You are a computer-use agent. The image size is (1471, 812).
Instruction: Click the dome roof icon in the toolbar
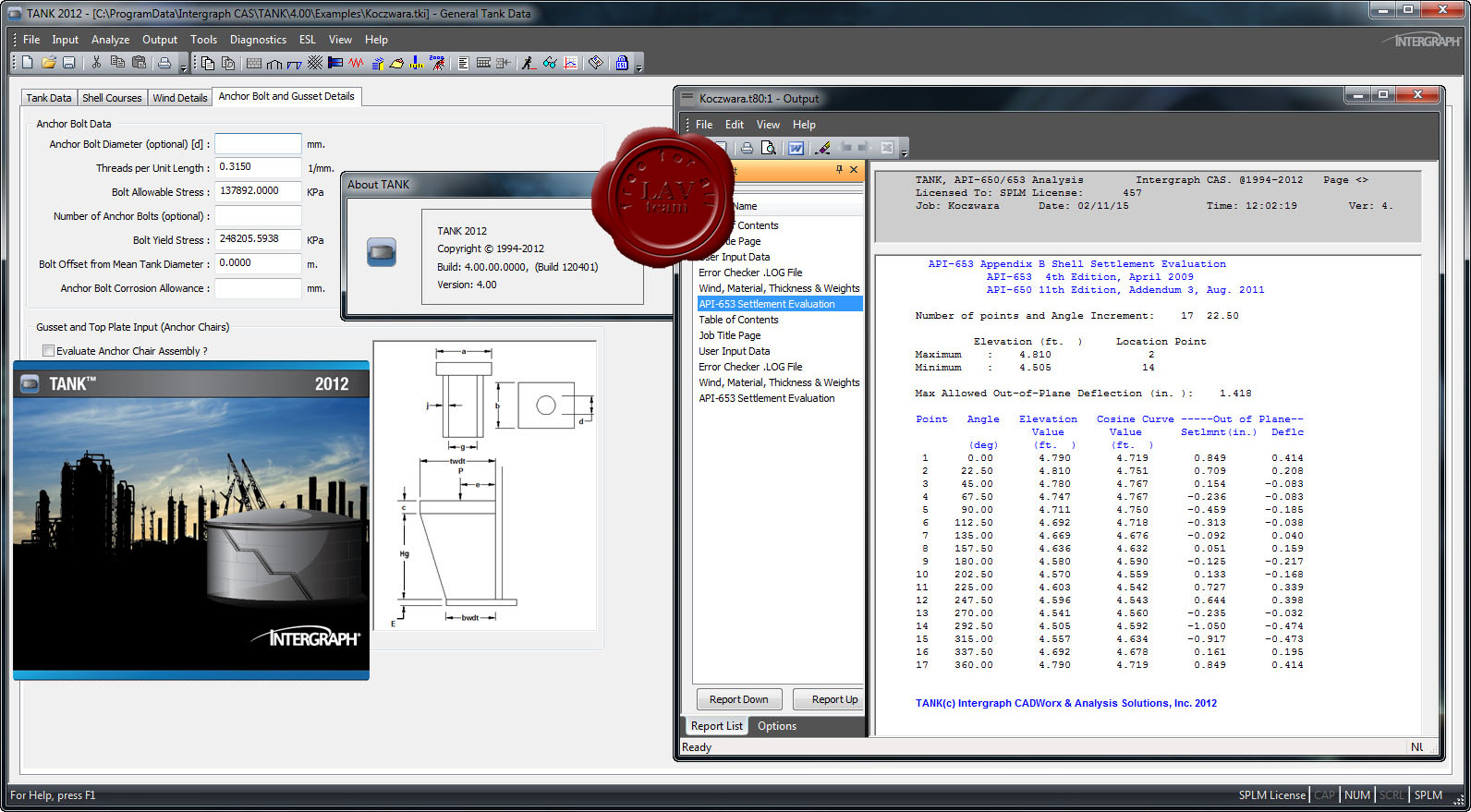pos(274,63)
